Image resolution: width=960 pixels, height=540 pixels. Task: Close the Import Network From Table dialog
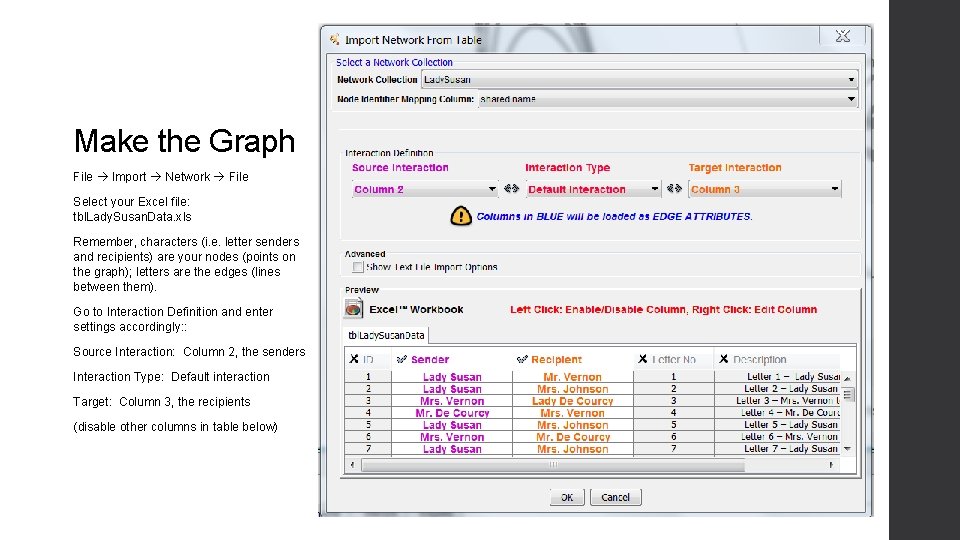coord(842,36)
